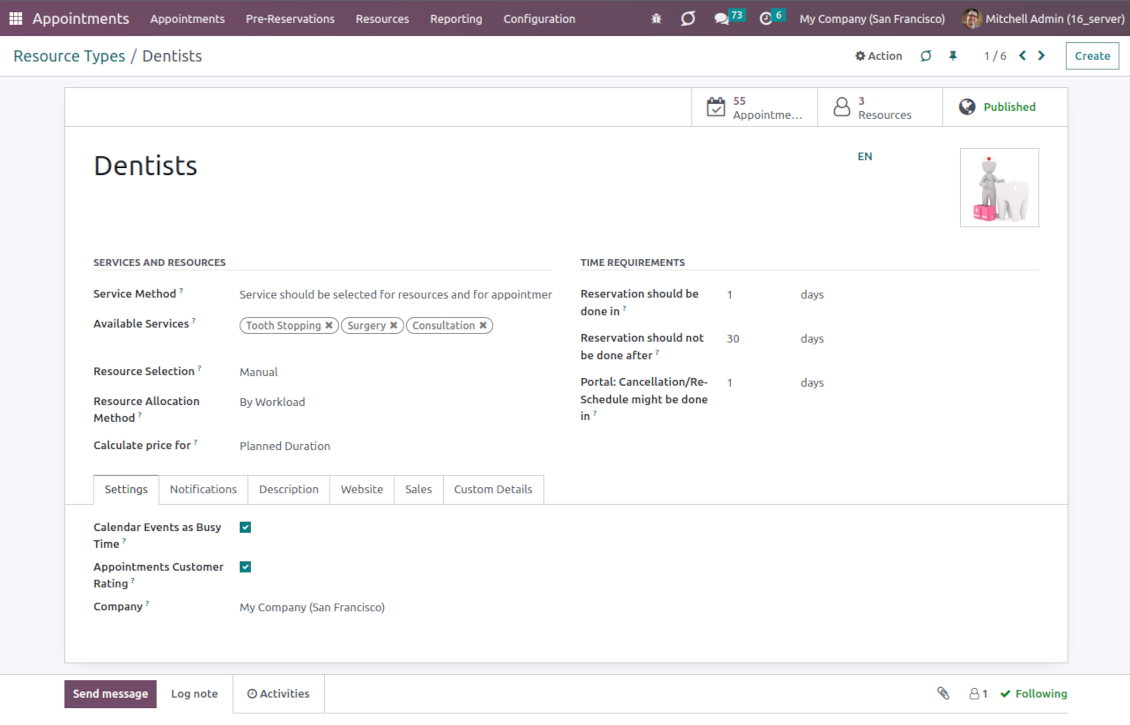
Task: Uncheck Calendar Events as Busy Time
Action: pos(245,527)
